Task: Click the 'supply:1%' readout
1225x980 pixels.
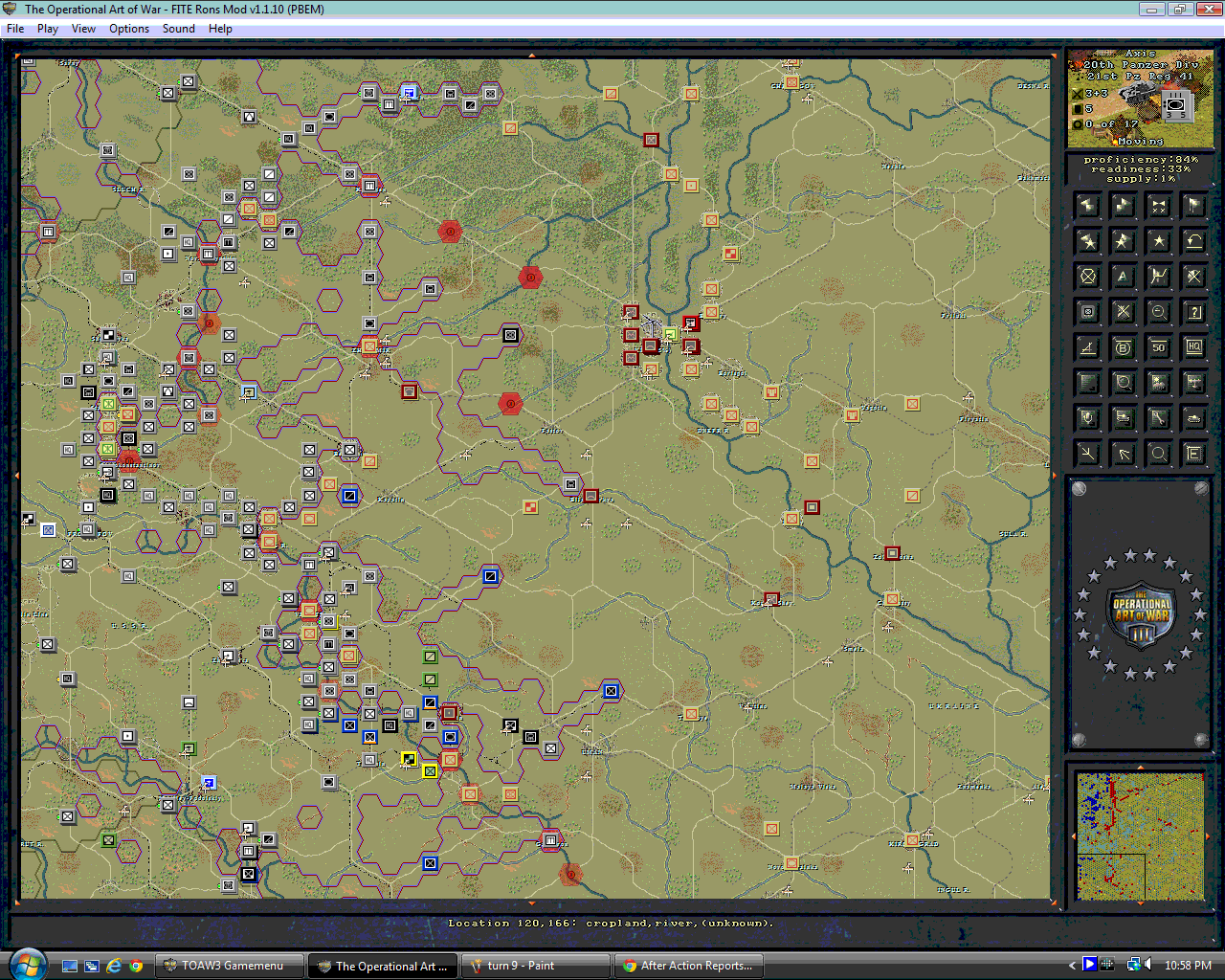Action: click(x=1140, y=179)
